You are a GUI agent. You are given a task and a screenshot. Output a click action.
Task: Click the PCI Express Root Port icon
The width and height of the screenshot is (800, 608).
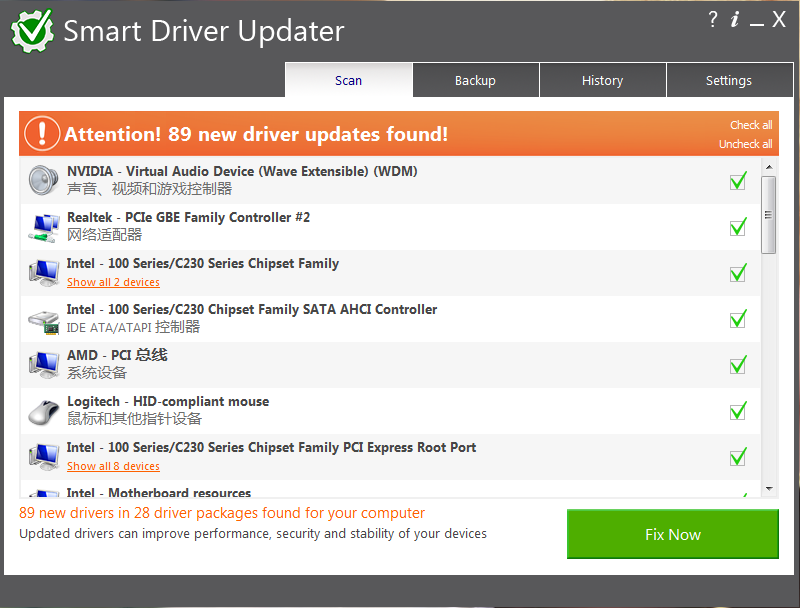click(43, 457)
